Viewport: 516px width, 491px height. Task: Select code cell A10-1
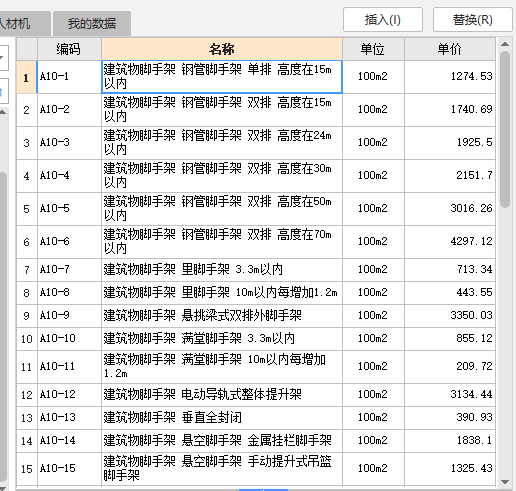coord(69,77)
